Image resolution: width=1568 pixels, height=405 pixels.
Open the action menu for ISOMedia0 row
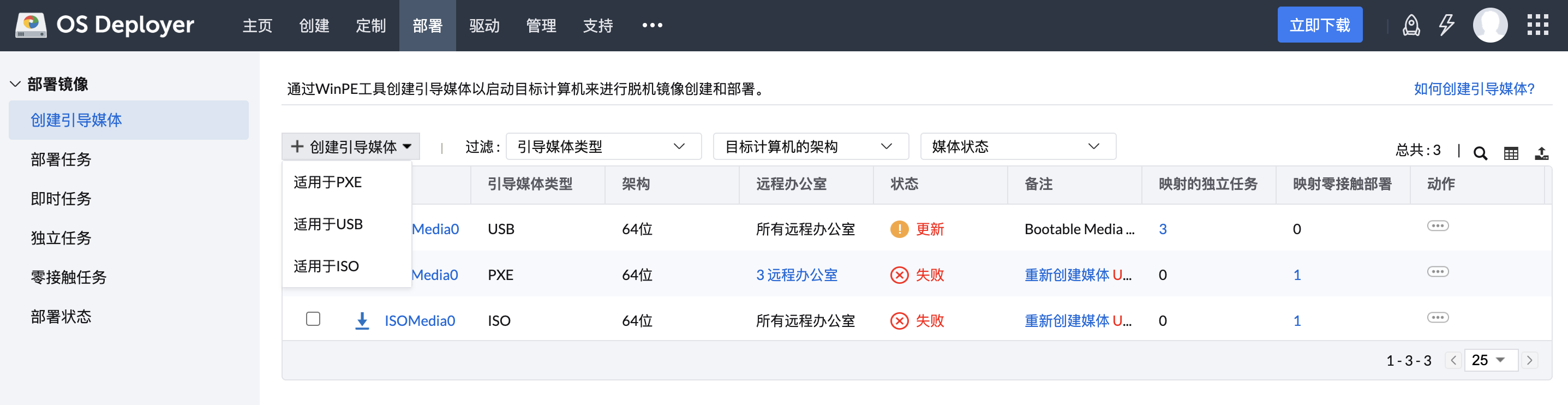click(x=1438, y=318)
